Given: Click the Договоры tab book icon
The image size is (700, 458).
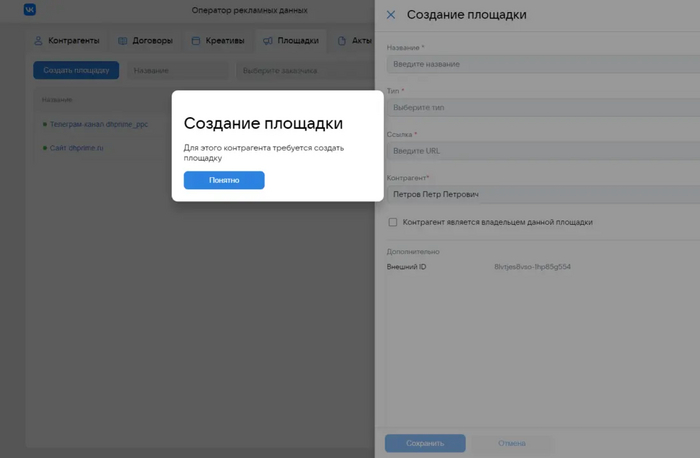Looking at the screenshot, I should pos(122,41).
